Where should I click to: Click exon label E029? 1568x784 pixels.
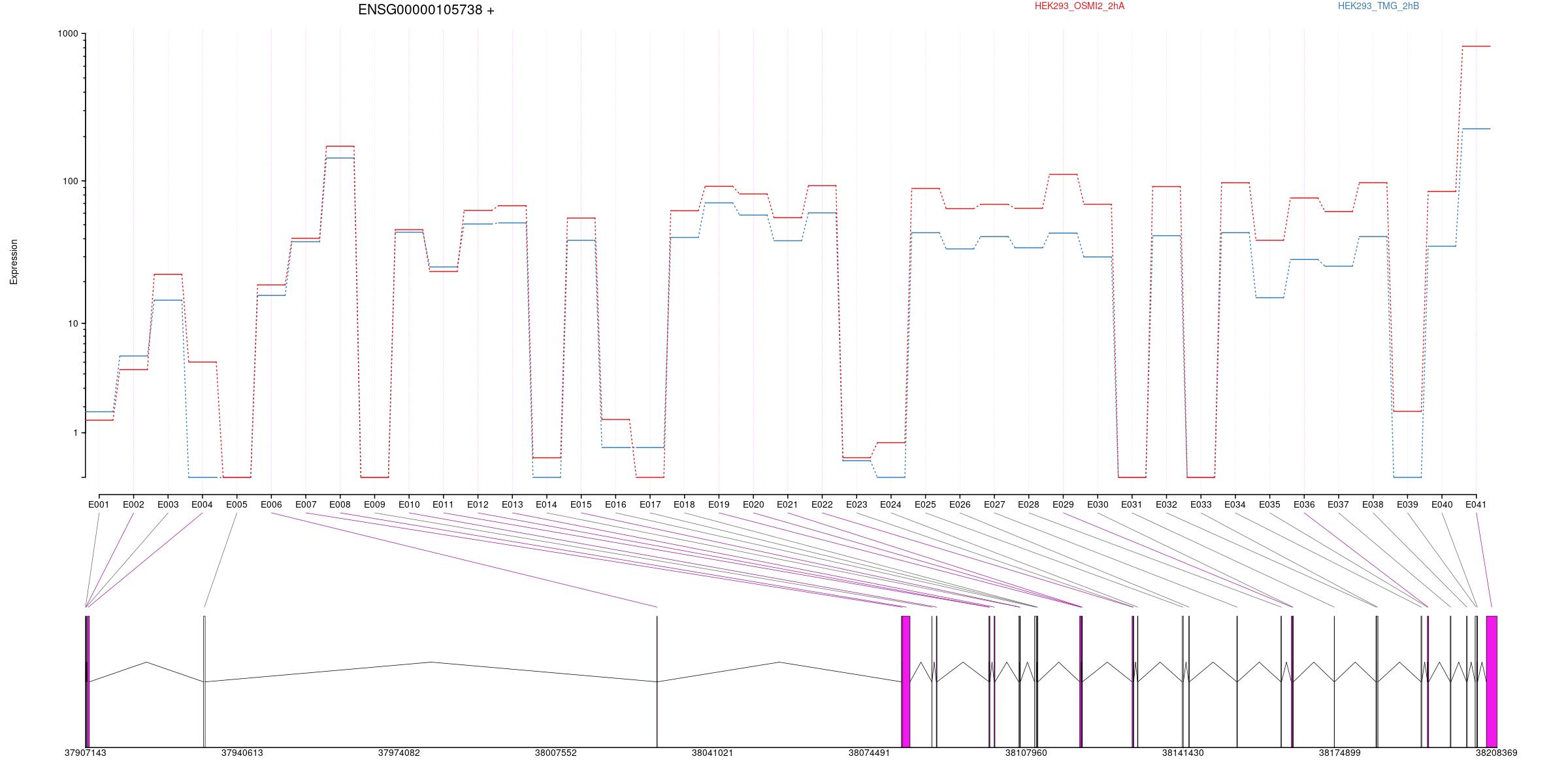point(1063,504)
